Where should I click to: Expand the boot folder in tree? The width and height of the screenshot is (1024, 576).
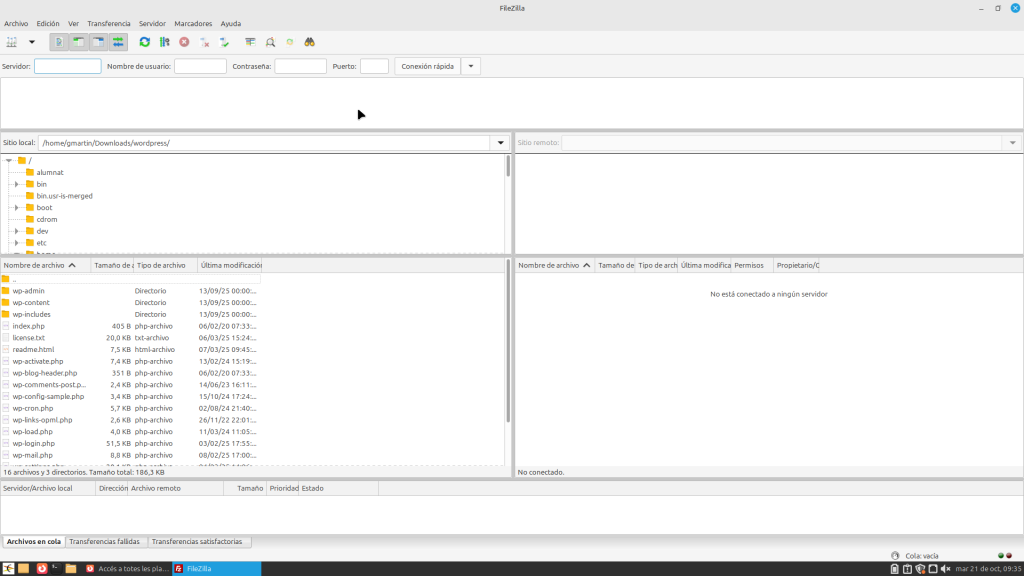coord(17,208)
